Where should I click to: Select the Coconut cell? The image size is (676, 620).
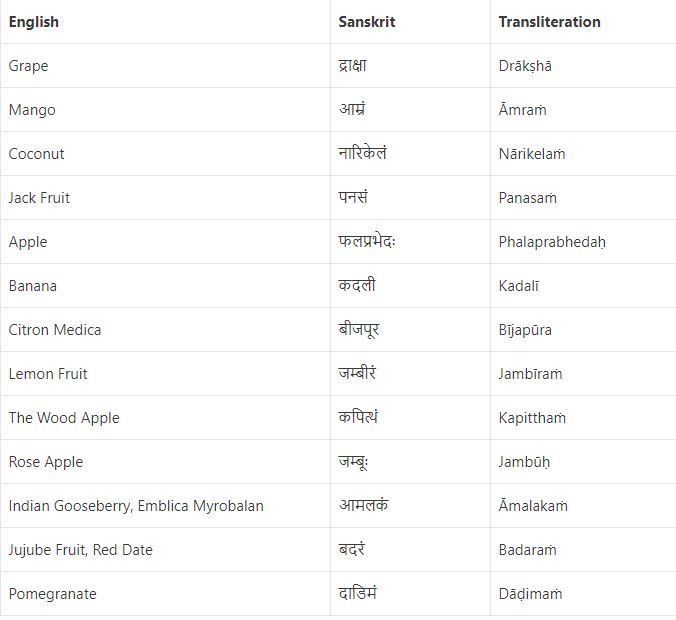(37, 154)
